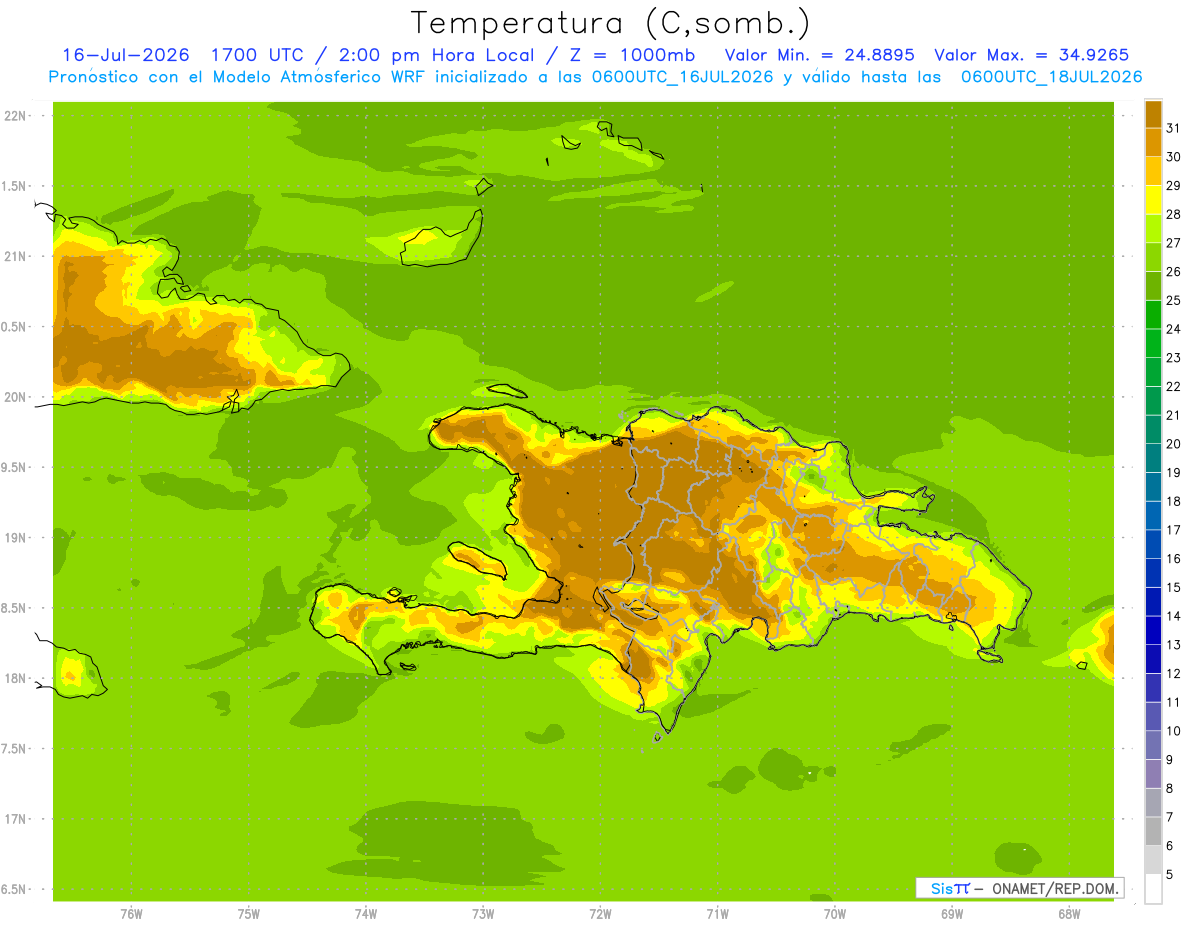Click the colorbar label "31"
The width and height of the screenshot is (1200, 927).
[x=1174, y=128]
